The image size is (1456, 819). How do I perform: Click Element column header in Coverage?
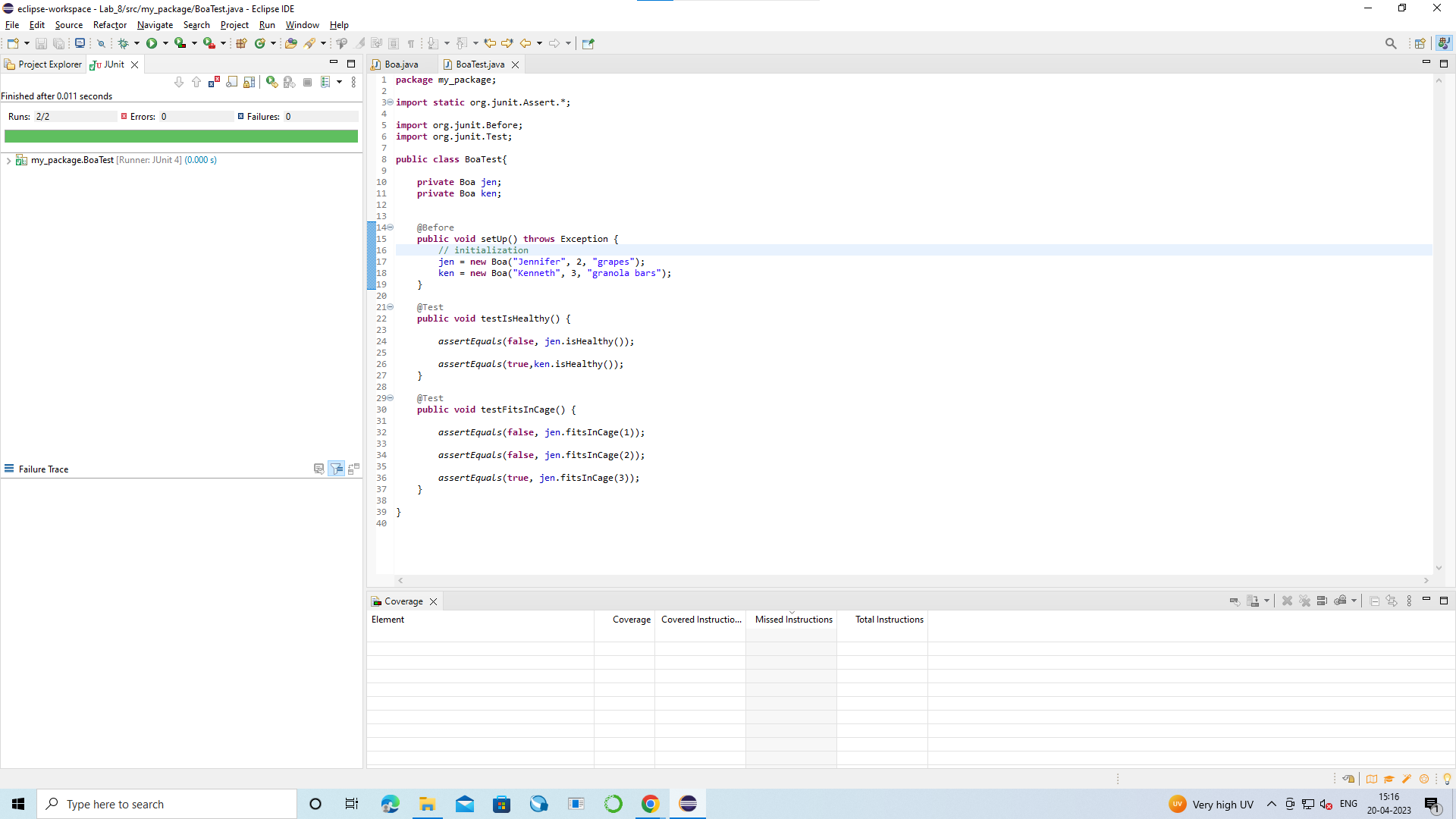coord(481,620)
